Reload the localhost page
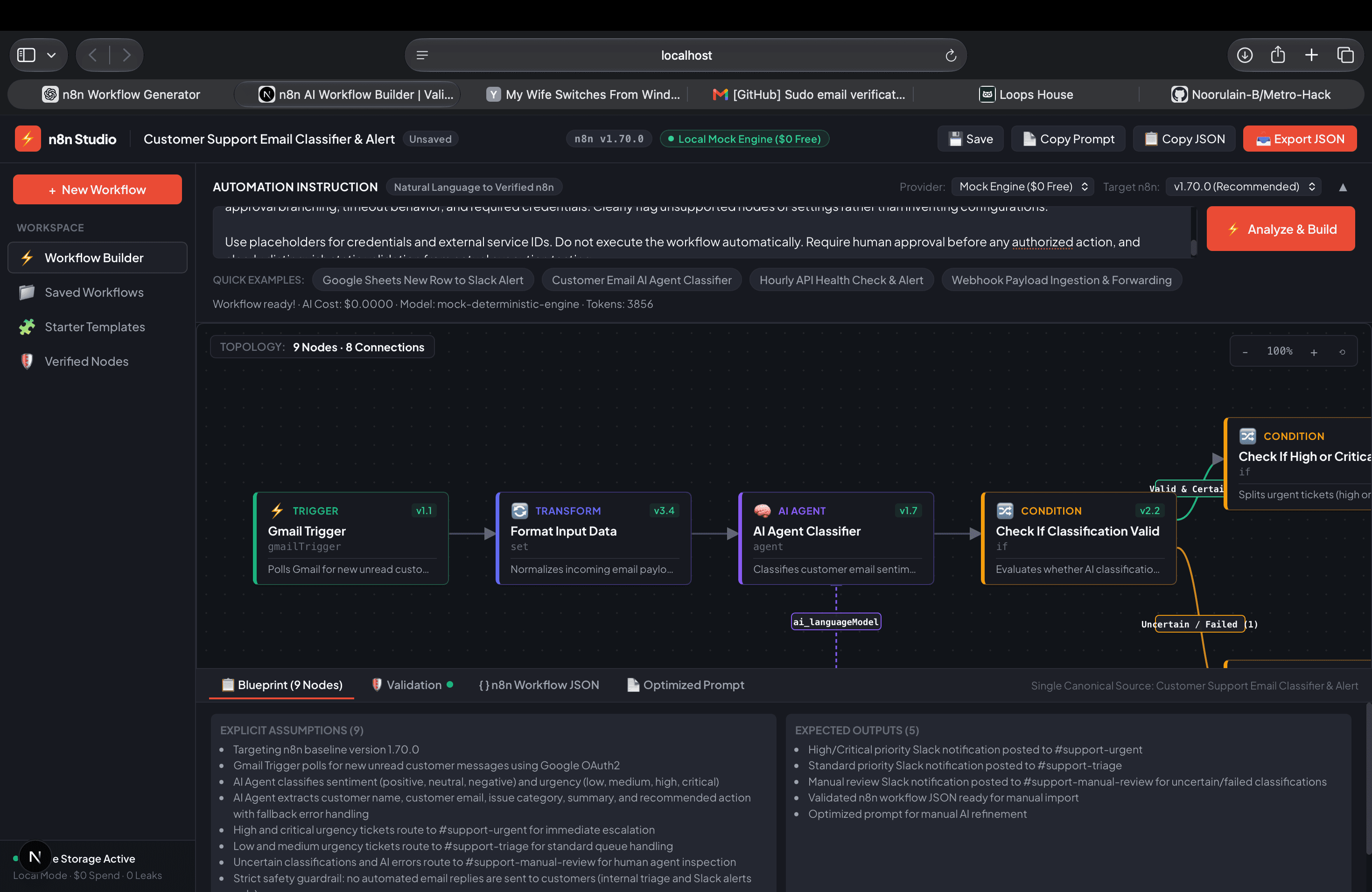Image resolution: width=1372 pixels, height=892 pixels. [951, 56]
